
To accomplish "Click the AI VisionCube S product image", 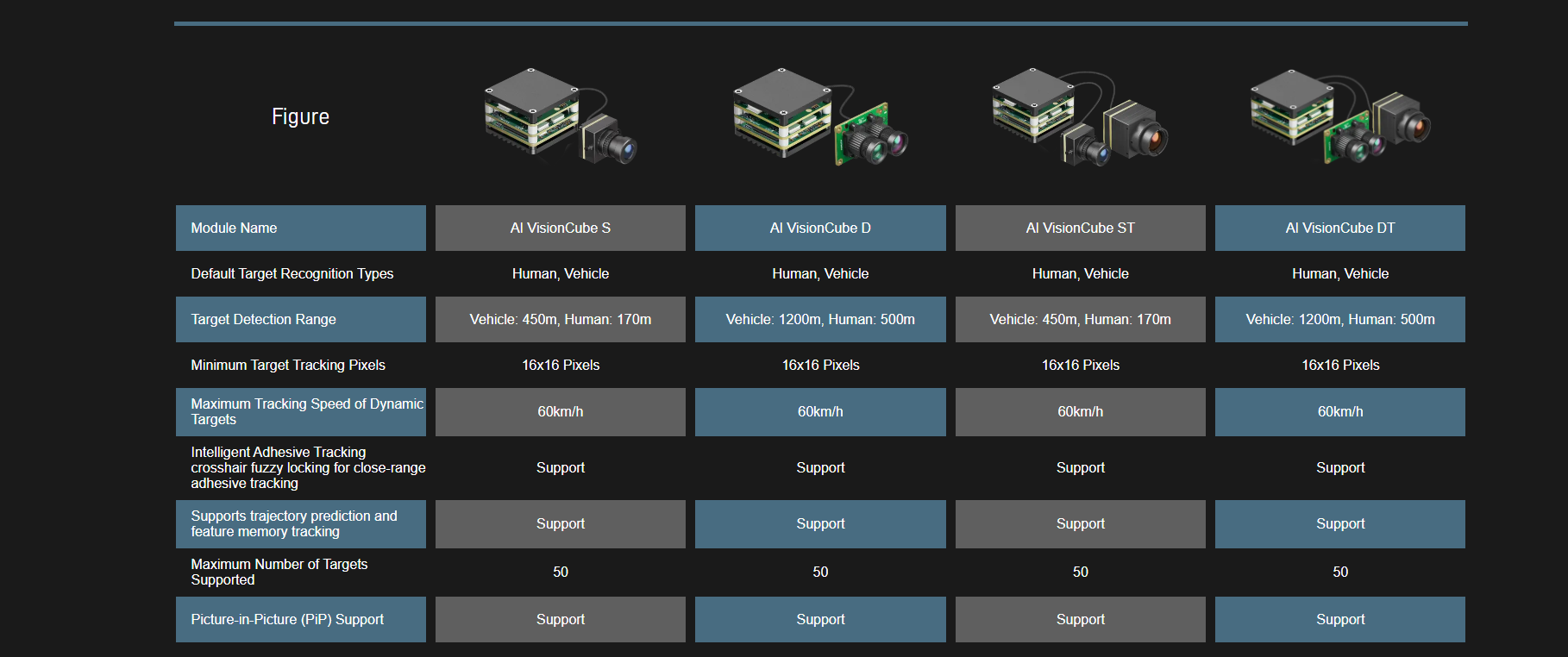I will (560, 116).
